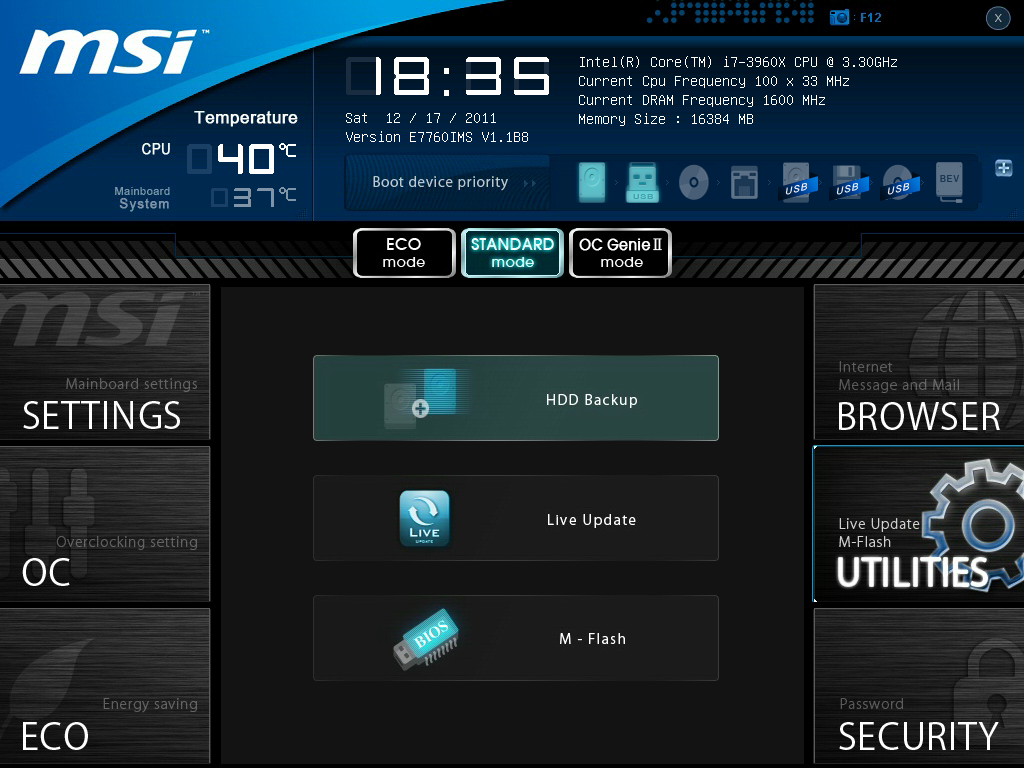Screen dimensions: 1024x768
Task: Select the USB key boot device icon
Action: click(x=643, y=182)
